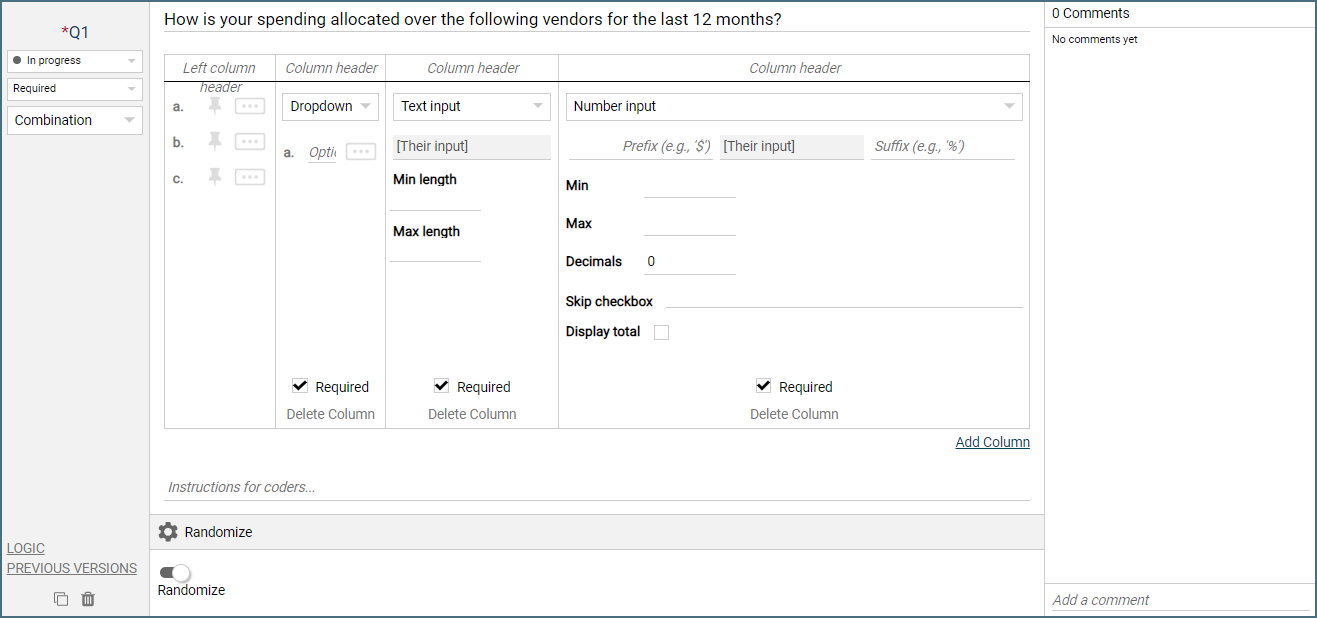Toggle the Randomize switch
The width and height of the screenshot is (1317, 618).
click(x=175, y=573)
